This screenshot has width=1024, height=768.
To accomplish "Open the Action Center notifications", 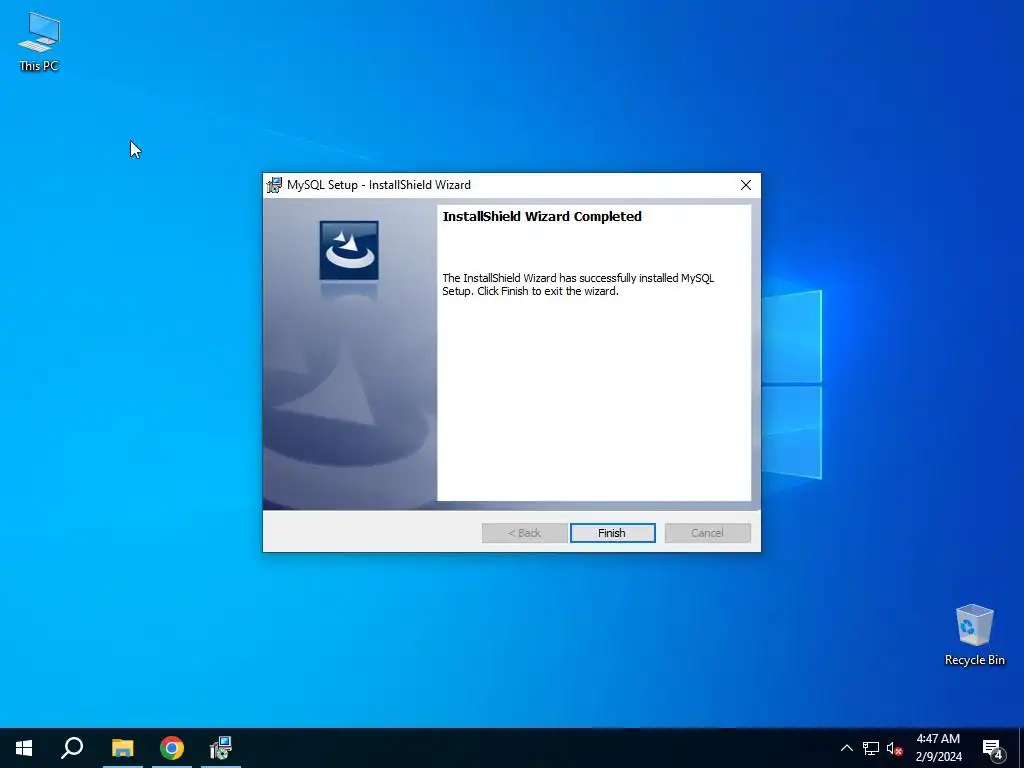I will pyautogui.click(x=993, y=748).
